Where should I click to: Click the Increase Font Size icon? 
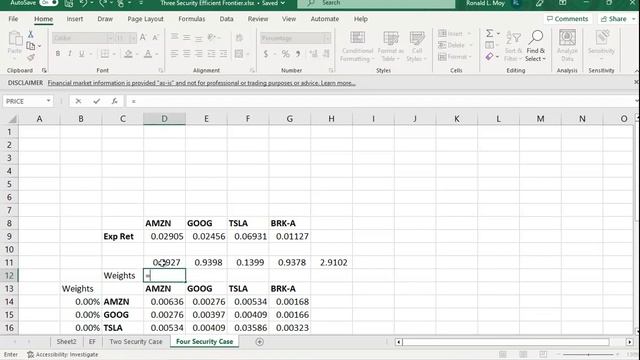coord(143,38)
